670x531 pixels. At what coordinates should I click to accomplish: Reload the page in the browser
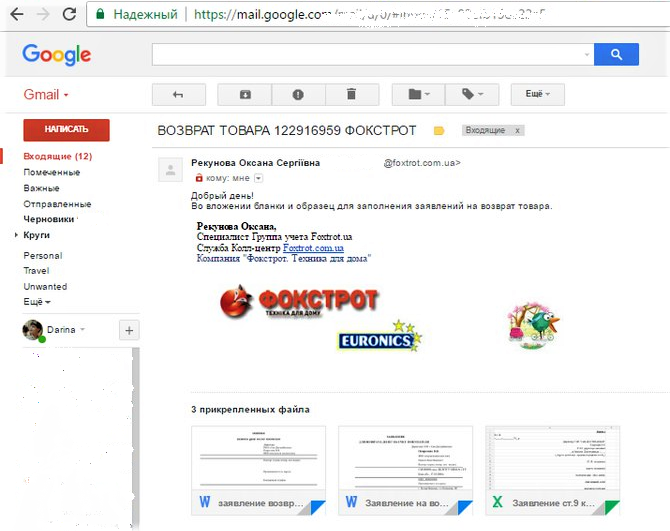[x=69, y=15]
